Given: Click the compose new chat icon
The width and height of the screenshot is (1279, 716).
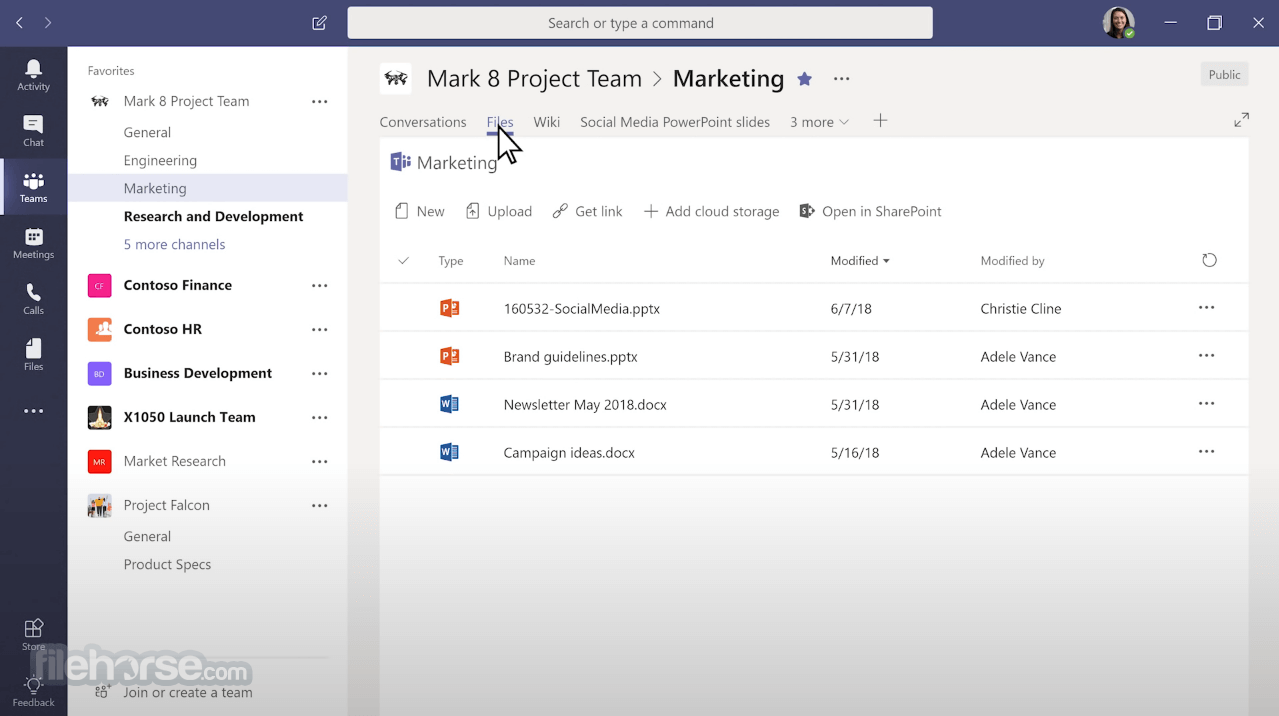Looking at the screenshot, I should (319, 22).
